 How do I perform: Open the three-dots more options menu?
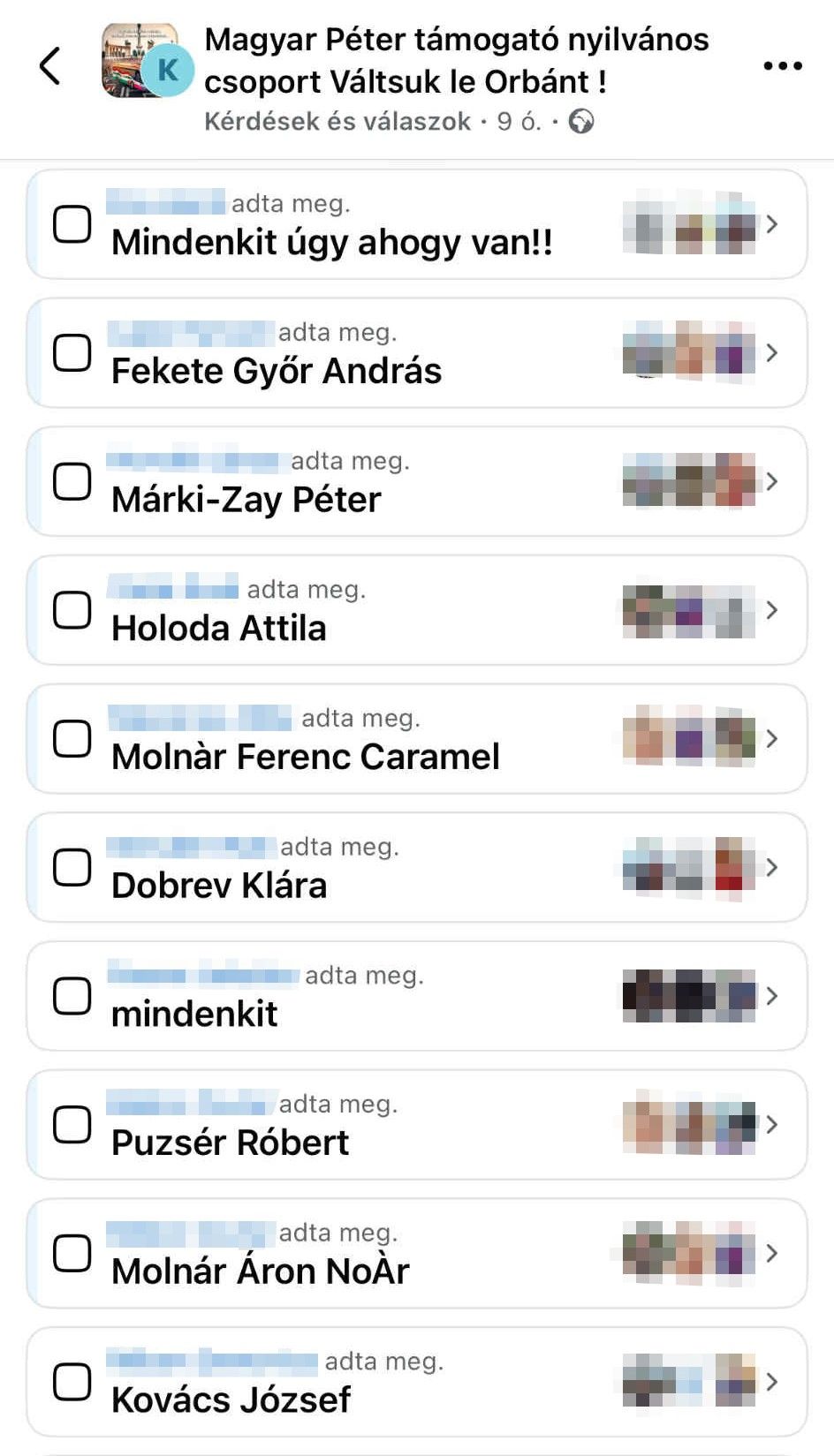782,65
